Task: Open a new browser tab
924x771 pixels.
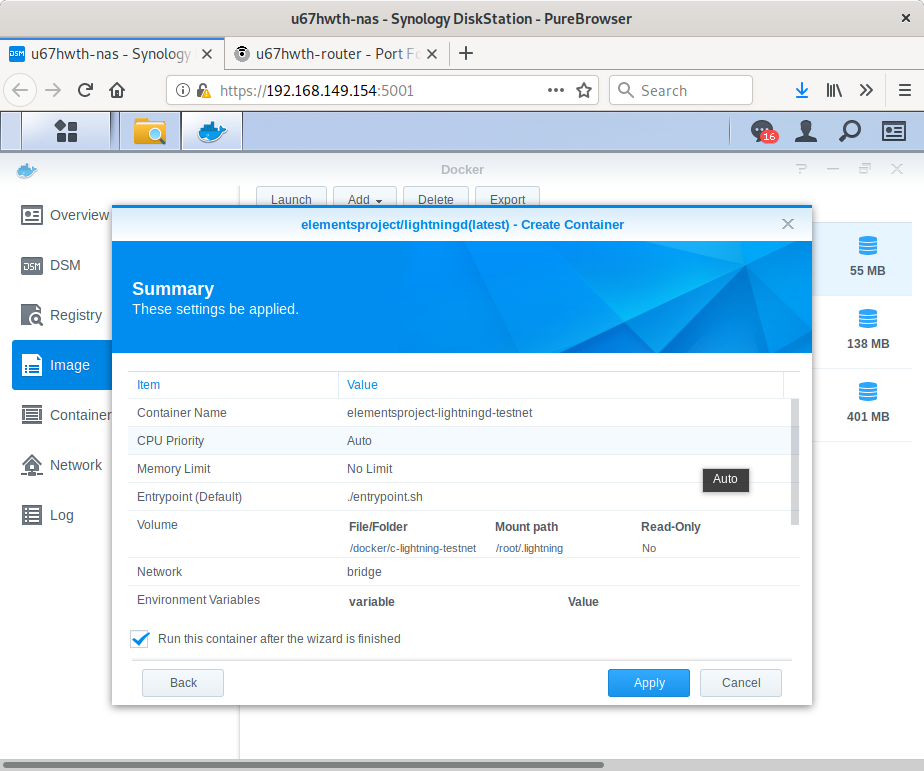Action: coord(466,54)
